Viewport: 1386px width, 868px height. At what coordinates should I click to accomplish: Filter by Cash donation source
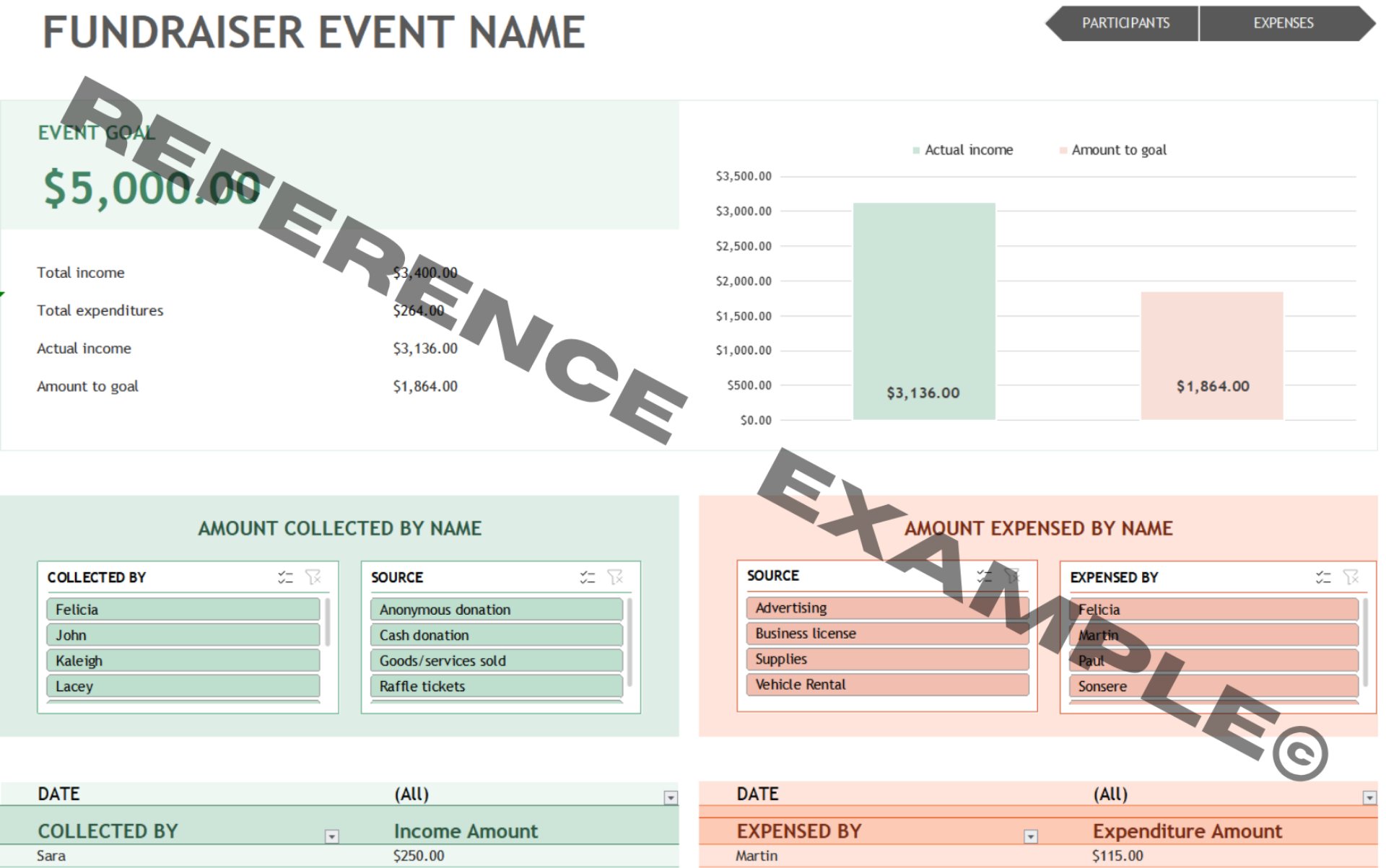coord(497,635)
